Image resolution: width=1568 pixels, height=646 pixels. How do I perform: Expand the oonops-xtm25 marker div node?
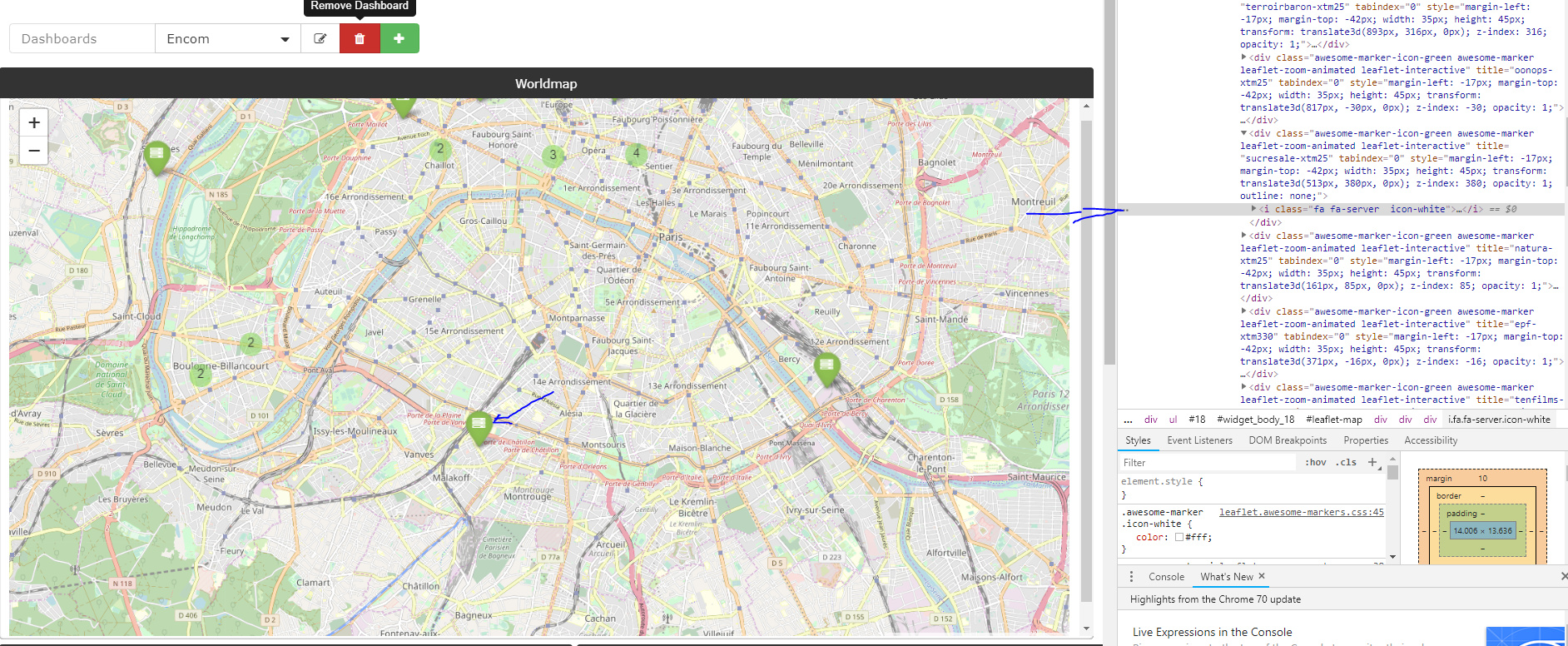pyautogui.click(x=1244, y=57)
